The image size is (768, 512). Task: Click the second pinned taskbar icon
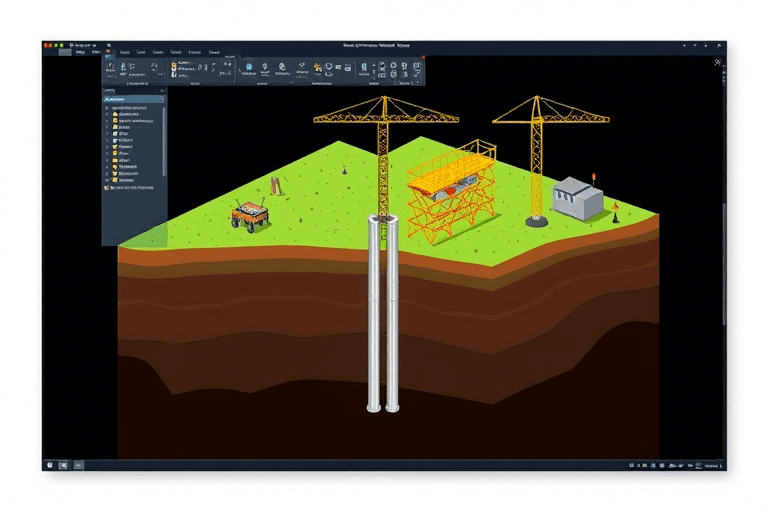tap(62, 465)
